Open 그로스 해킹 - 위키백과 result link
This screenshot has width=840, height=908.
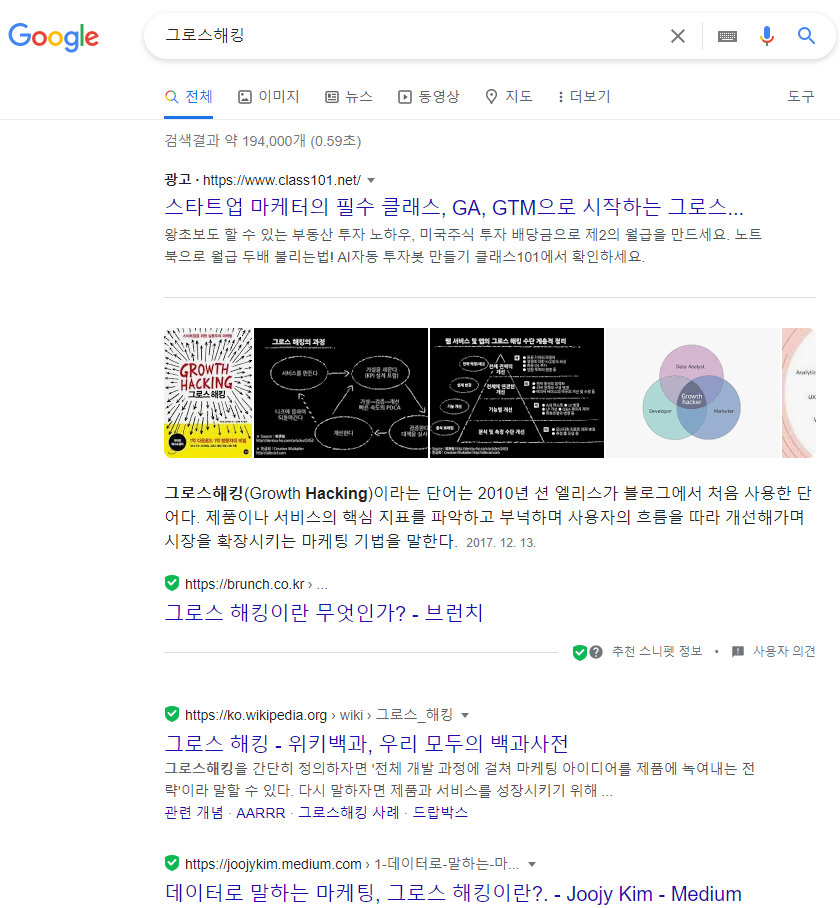point(366,743)
